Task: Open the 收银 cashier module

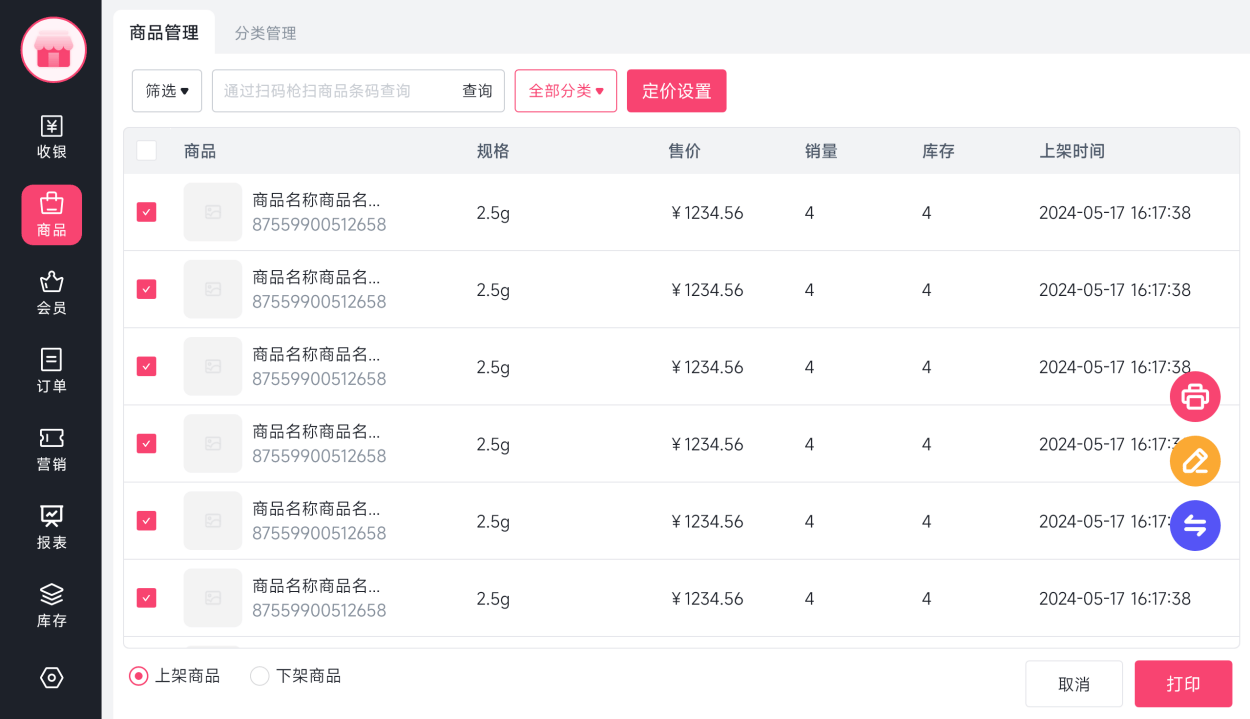Action: 51,137
